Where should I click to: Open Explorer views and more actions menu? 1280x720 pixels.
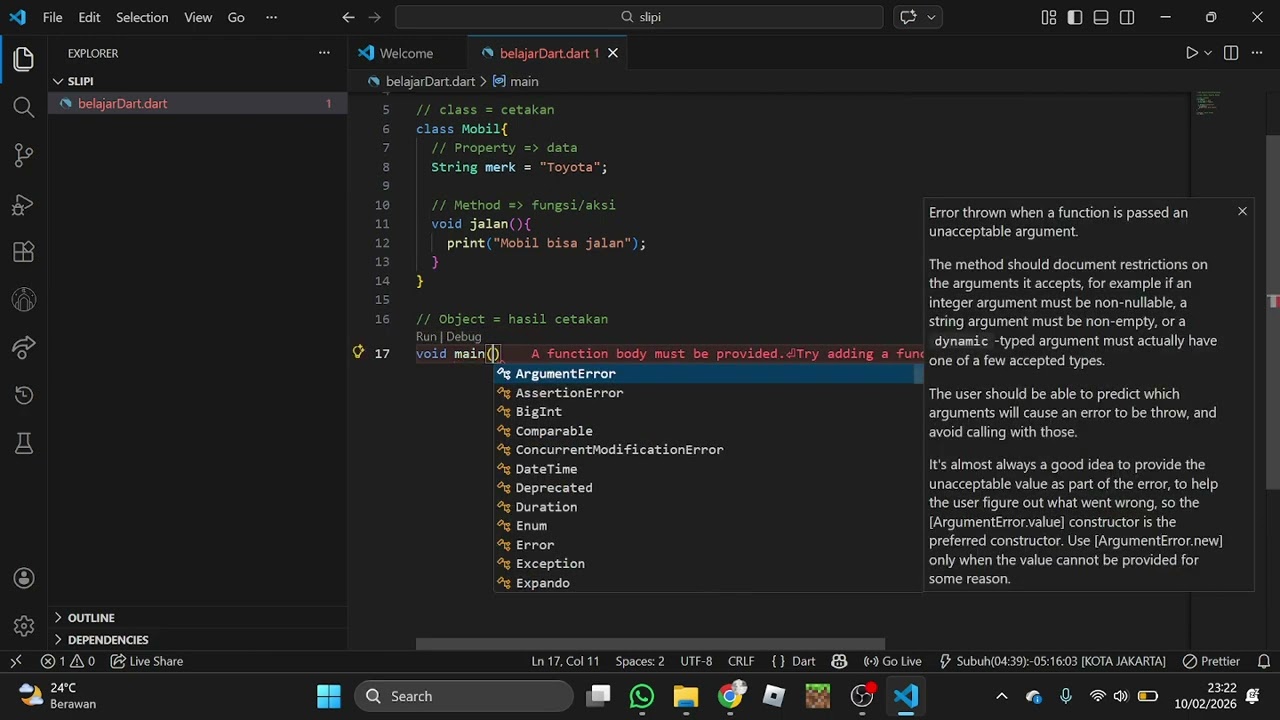[324, 53]
